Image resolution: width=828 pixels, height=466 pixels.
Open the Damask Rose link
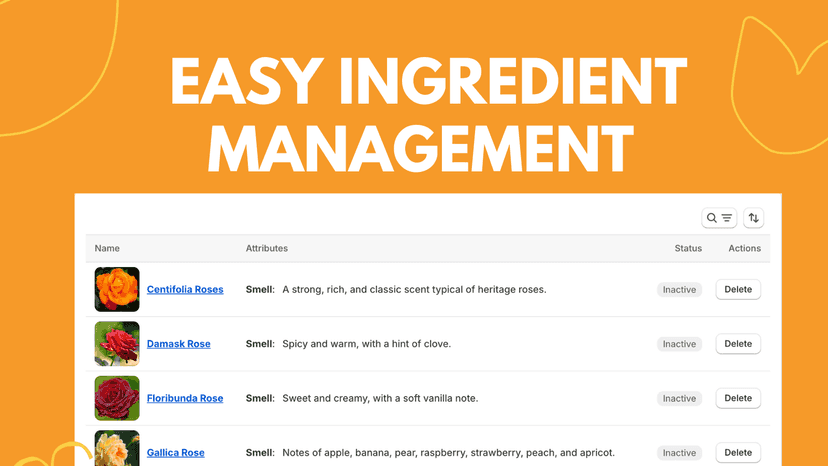tap(178, 344)
